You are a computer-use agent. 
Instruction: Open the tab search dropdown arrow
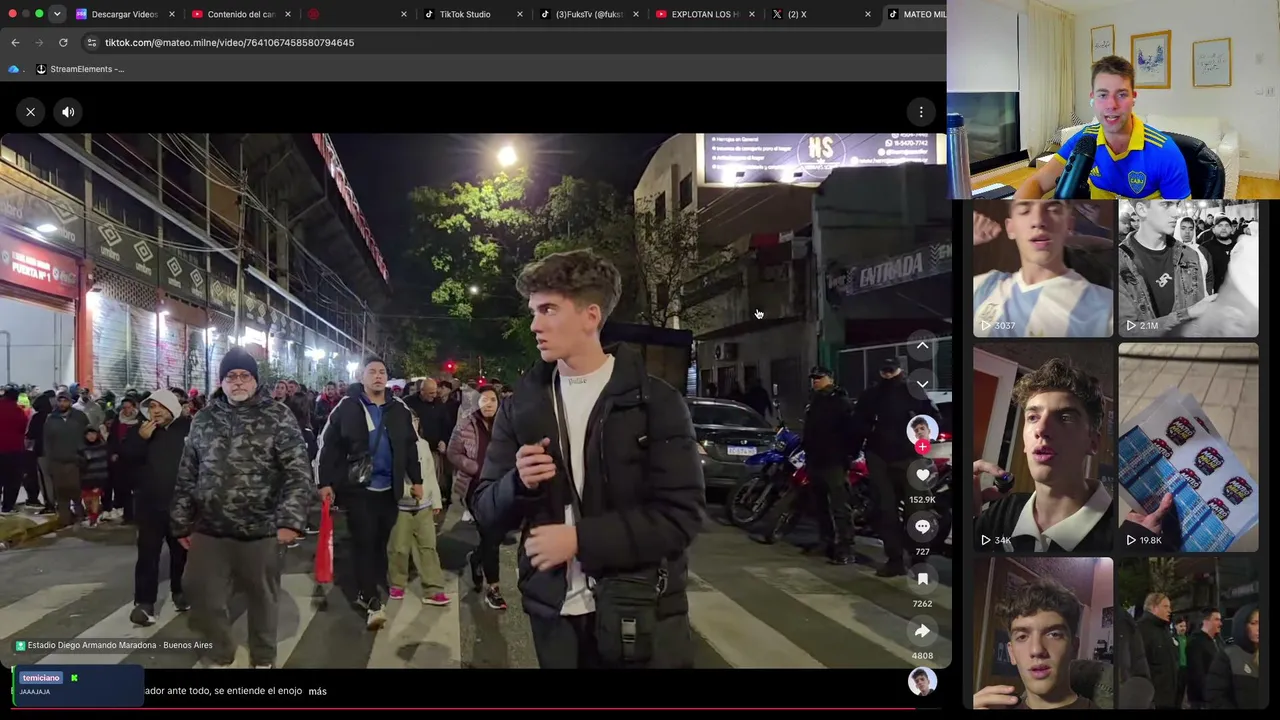(x=57, y=14)
